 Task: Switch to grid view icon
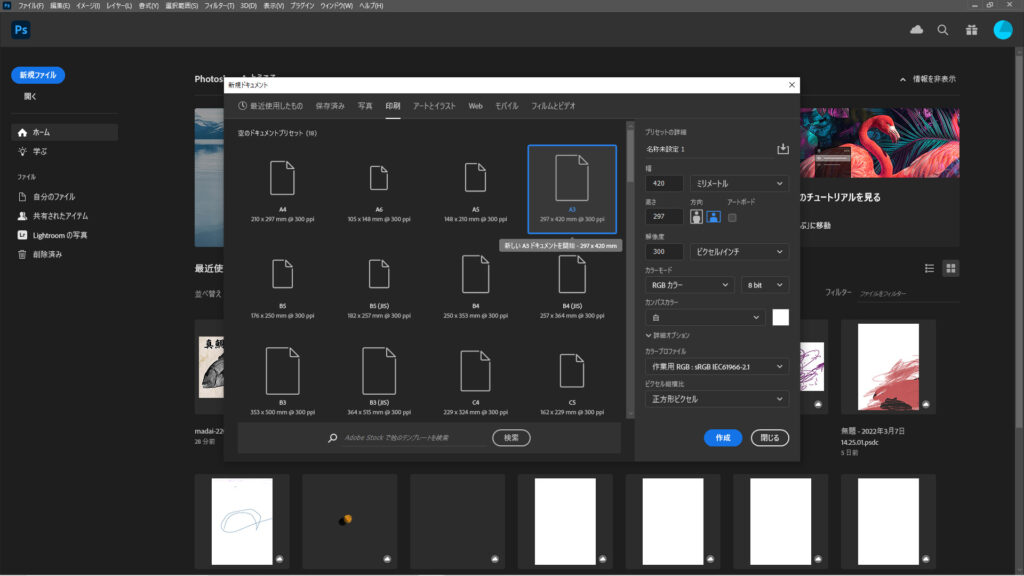[x=950, y=268]
